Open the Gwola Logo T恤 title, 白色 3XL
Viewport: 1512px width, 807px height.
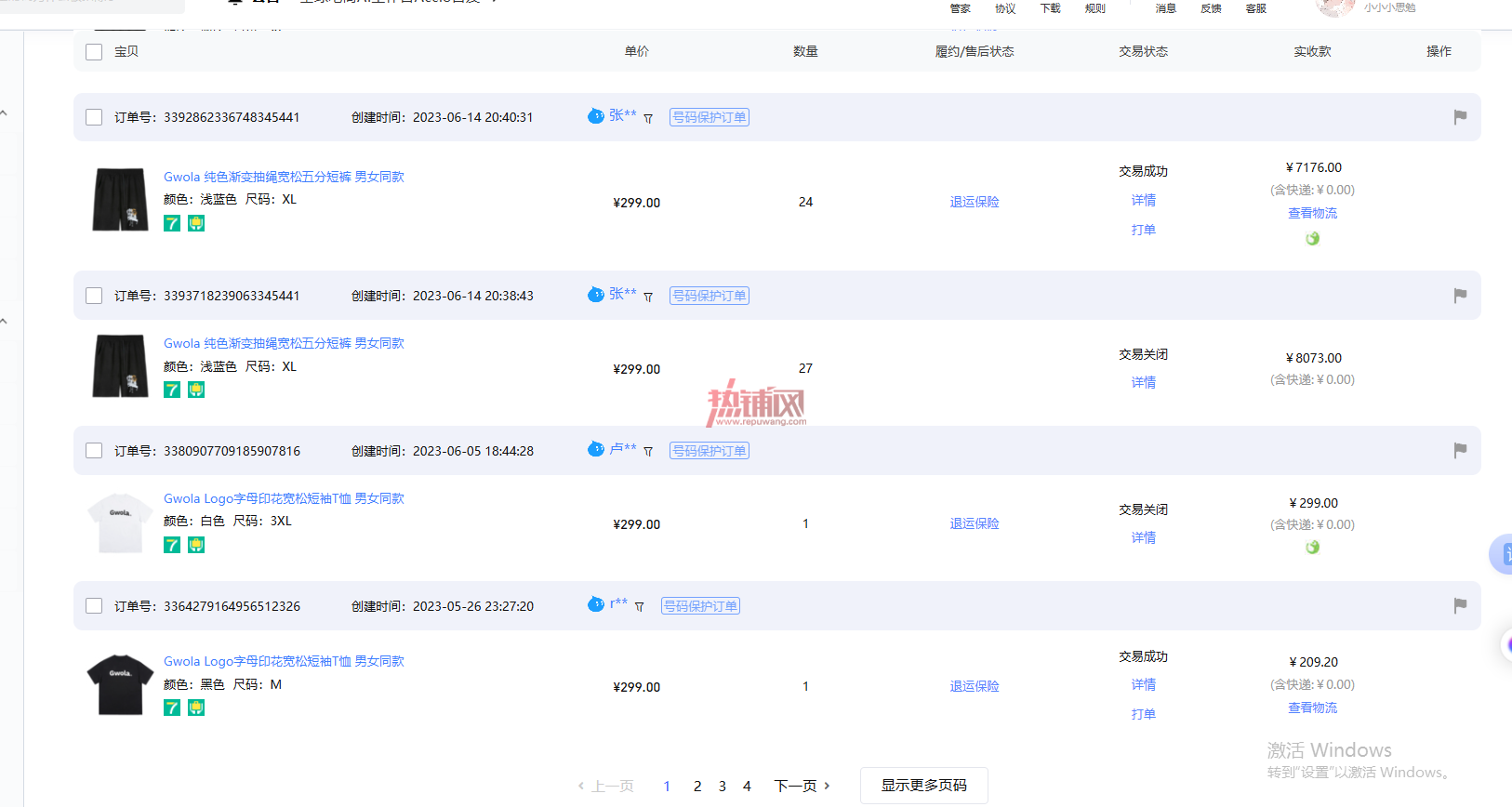(x=284, y=498)
